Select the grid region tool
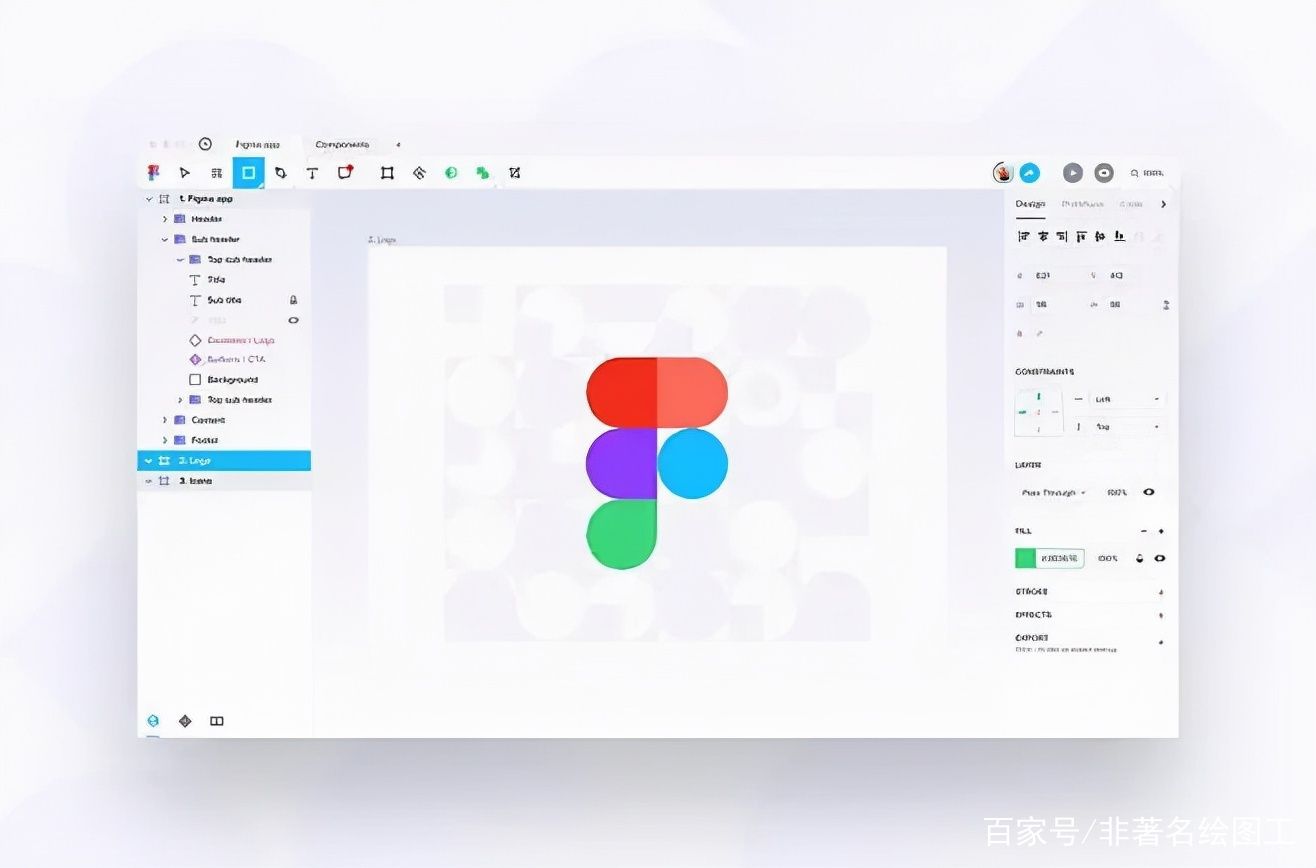The width and height of the screenshot is (1316, 868). pos(216,173)
